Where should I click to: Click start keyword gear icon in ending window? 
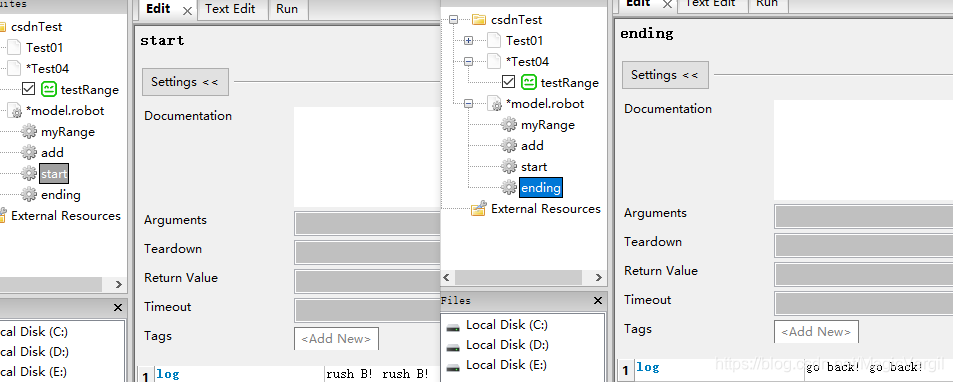(x=509, y=166)
